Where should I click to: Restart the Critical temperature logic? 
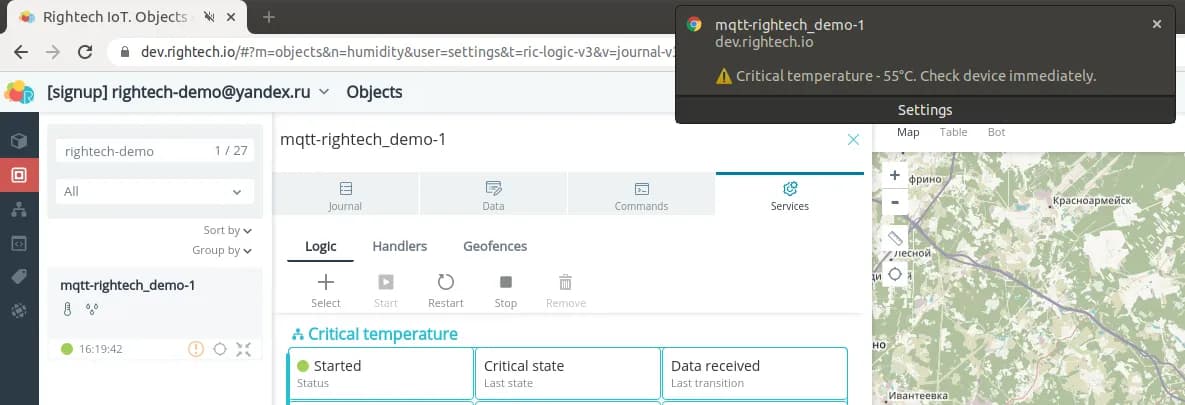pyautogui.click(x=445, y=290)
